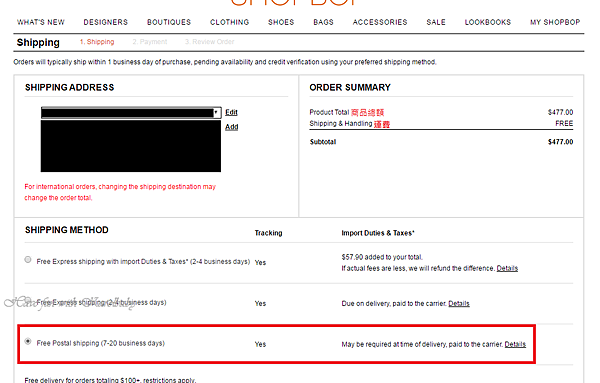Select Free Express shipping without prepaid duties

pos(28,301)
